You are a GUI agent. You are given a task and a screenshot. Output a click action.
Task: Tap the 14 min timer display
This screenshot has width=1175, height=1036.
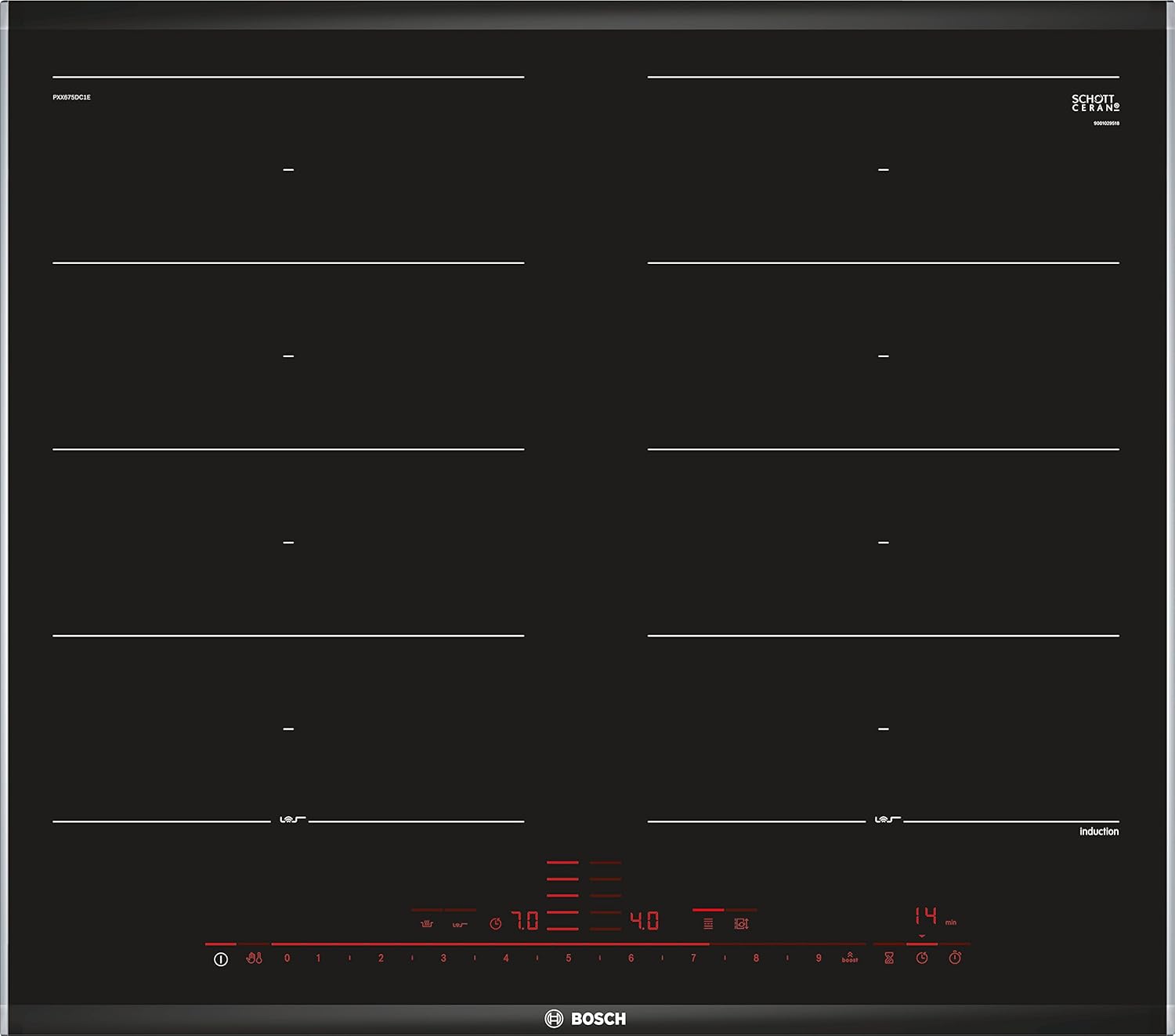(926, 916)
